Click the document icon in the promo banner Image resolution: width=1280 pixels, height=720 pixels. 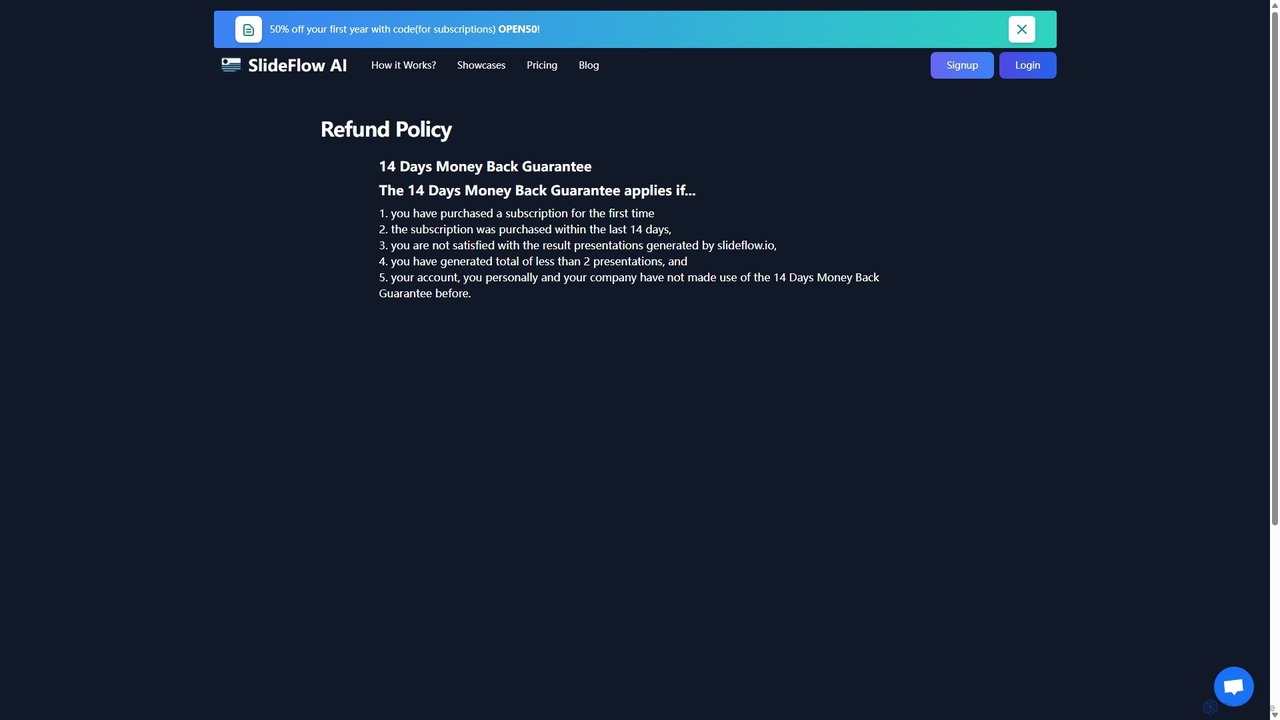(x=248, y=29)
